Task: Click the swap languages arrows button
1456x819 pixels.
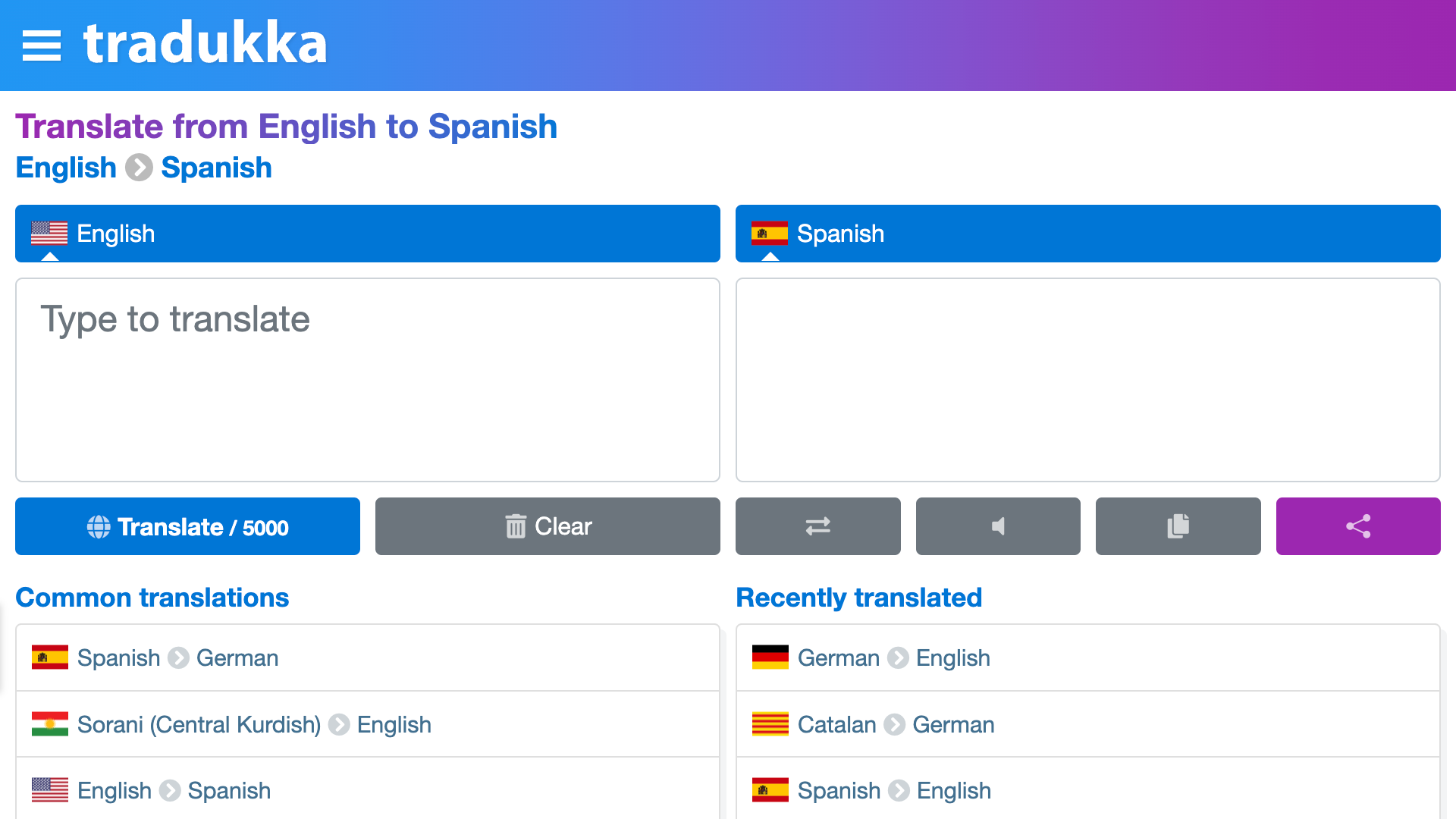Action: pos(817,526)
